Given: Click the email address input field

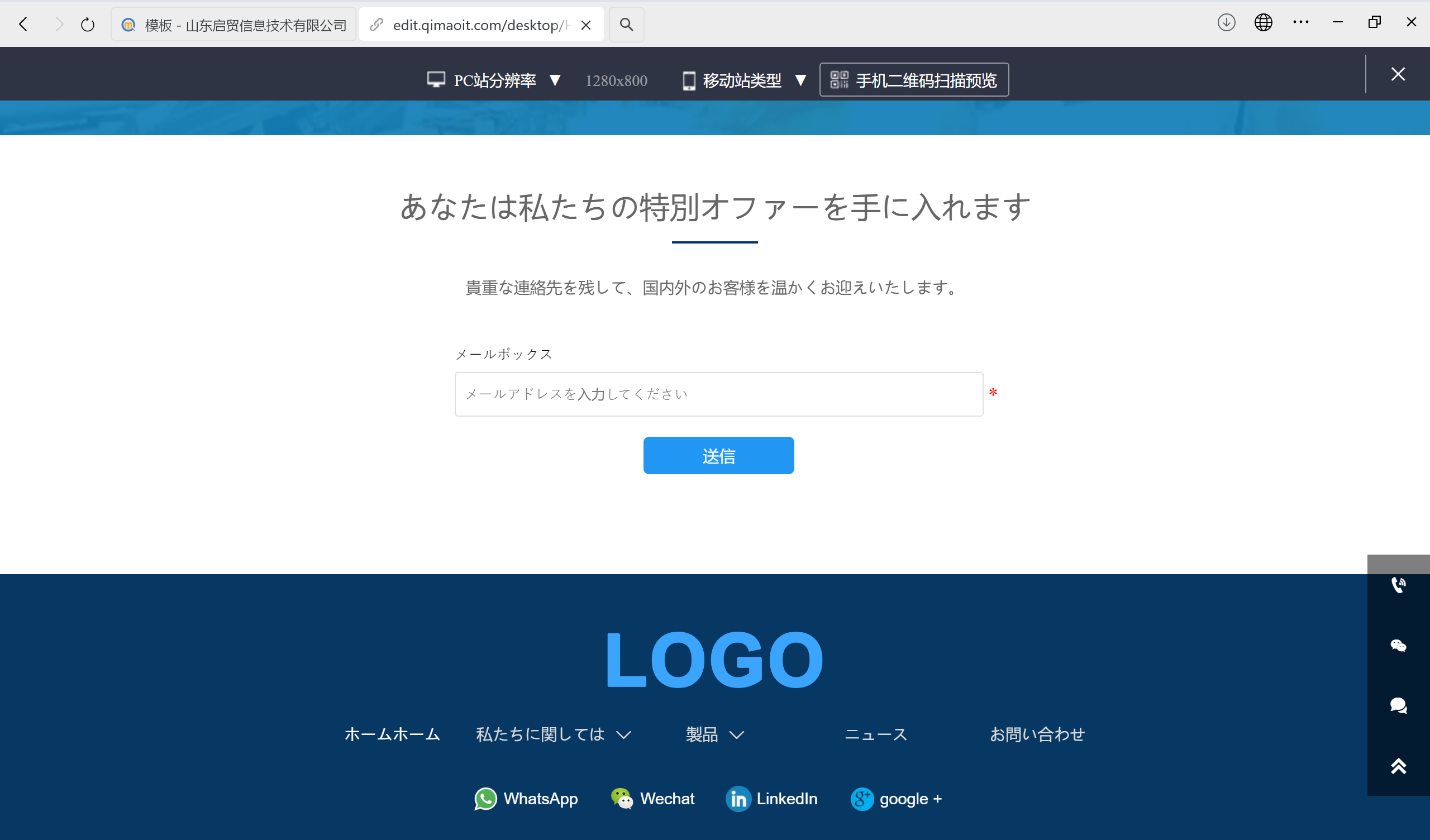Looking at the screenshot, I should [x=718, y=394].
